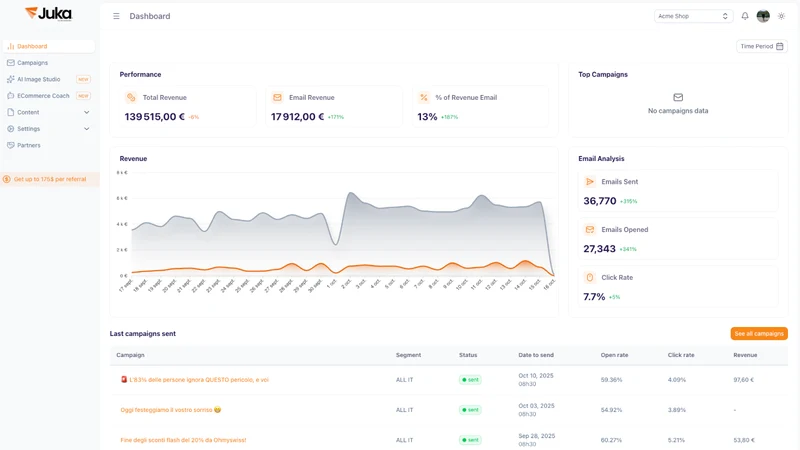The height and width of the screenshot is (450, 800).
Task: Click the Dashboard chart icon
Action: [x=11, y=46]
